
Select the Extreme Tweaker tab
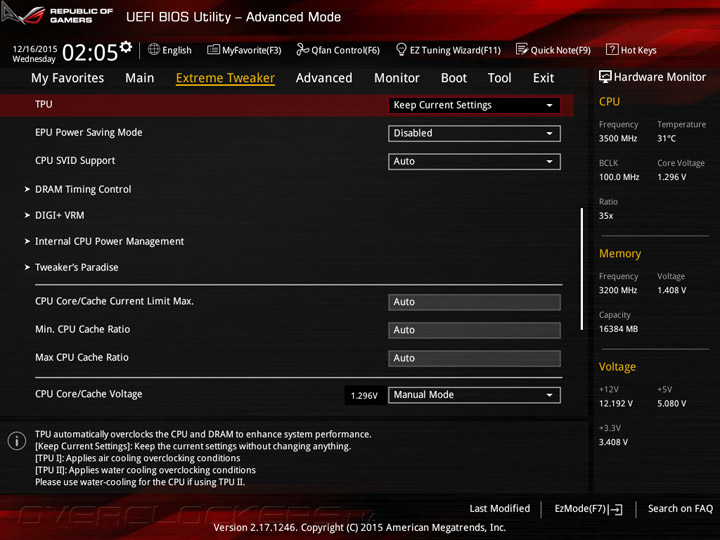(225, 78)
